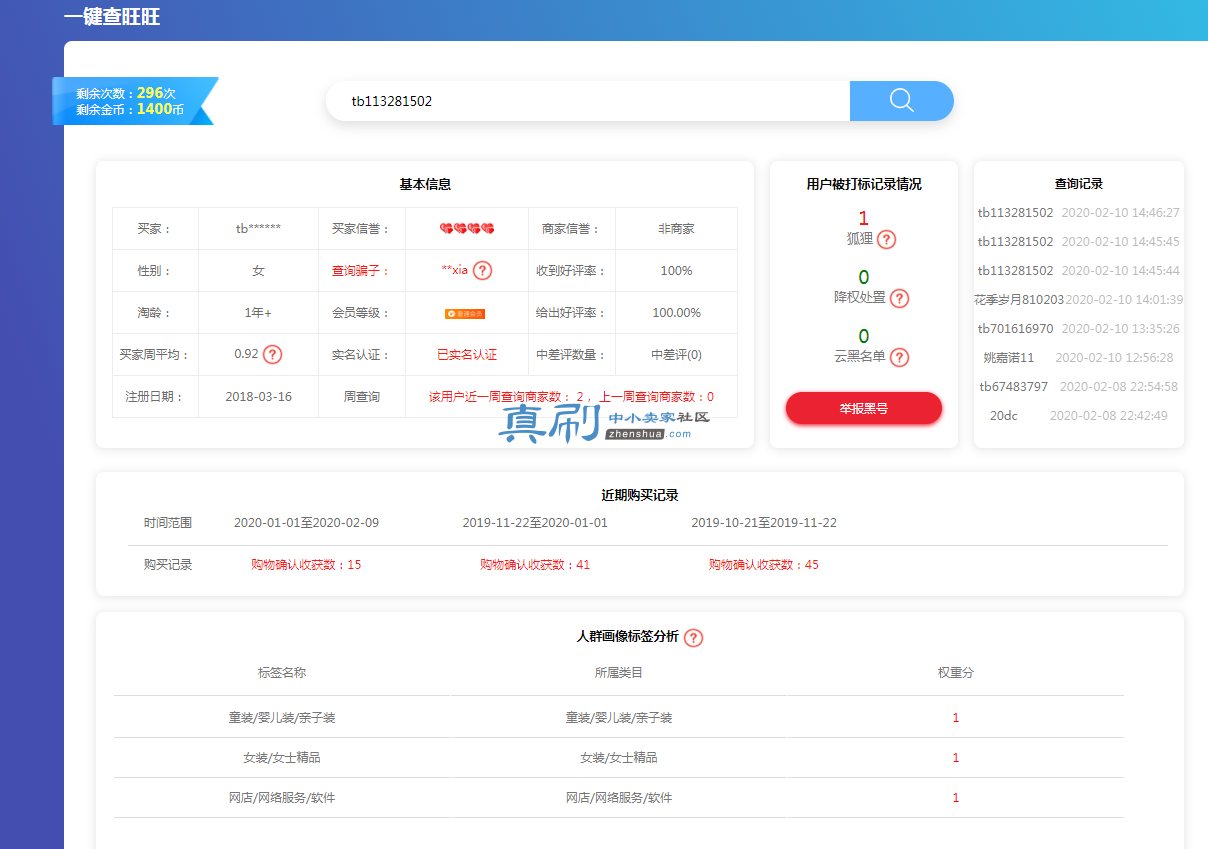Open help icon next to 降权处置
The height and width of the screenshot is (849, 1208).
click(x=899, y=298)
